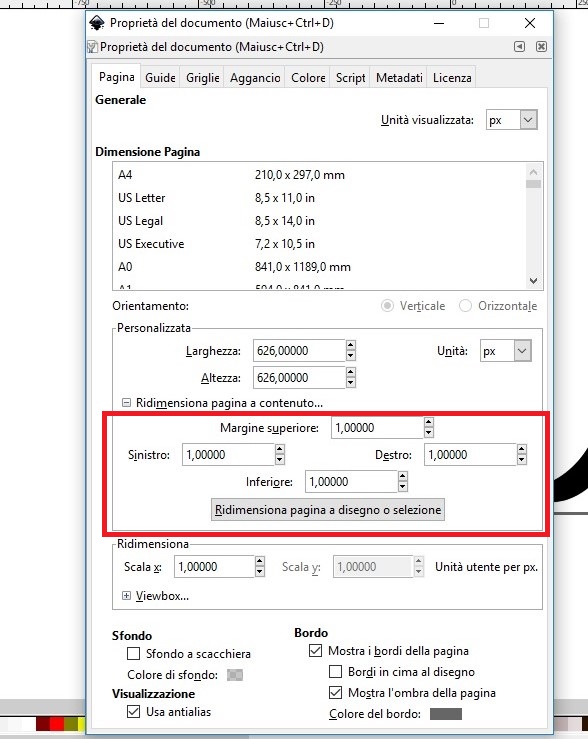This screenshot has width=588, height=739.
Task: Click the iconify arrow on the docked panel header
Action: [519, 47]
